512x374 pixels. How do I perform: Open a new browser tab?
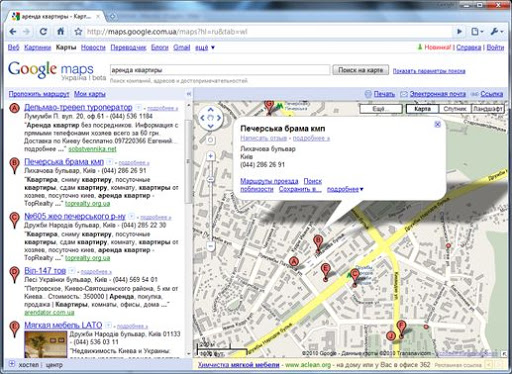click(x=113, y=16)
